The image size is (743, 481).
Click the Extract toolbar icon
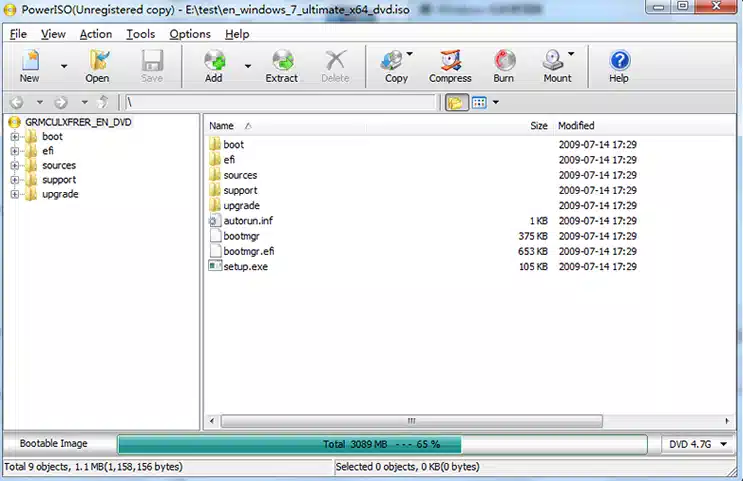[x=282, y=66]
